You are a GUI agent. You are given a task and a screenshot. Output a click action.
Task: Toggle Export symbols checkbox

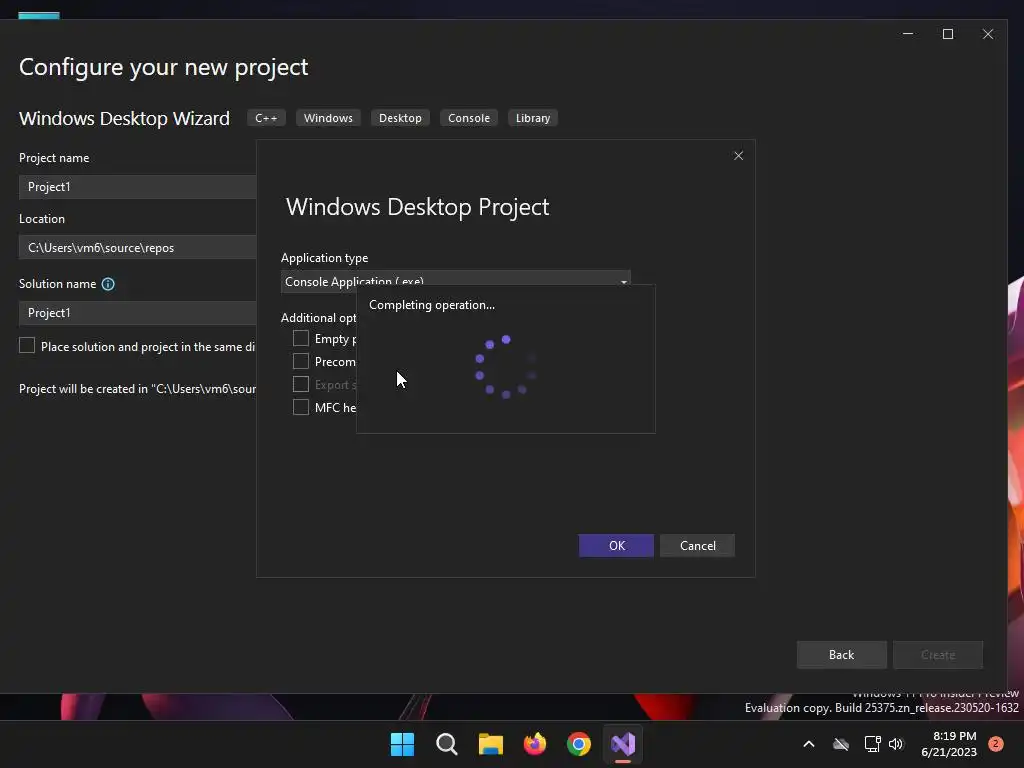tap(300, 384)
